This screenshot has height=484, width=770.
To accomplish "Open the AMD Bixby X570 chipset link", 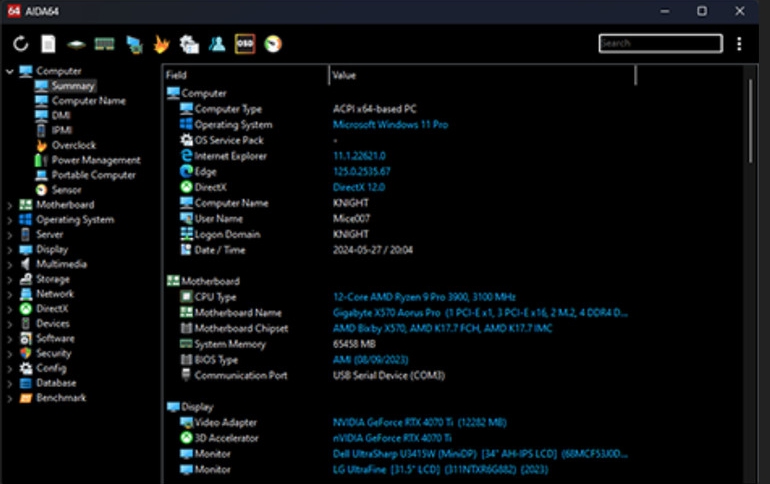I will click(x=442, y=328).
